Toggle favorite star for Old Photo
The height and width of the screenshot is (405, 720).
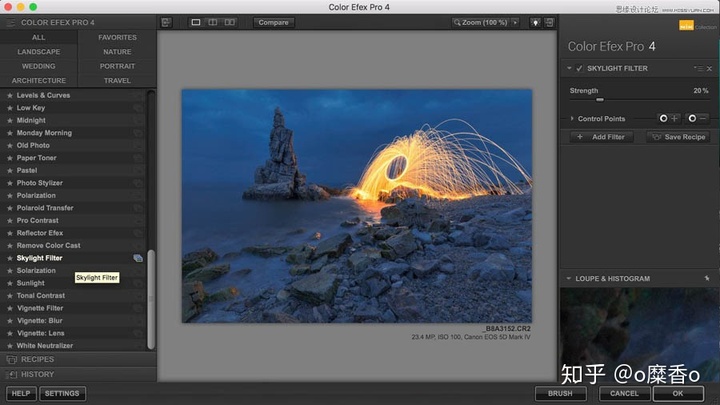click(10, 146)
